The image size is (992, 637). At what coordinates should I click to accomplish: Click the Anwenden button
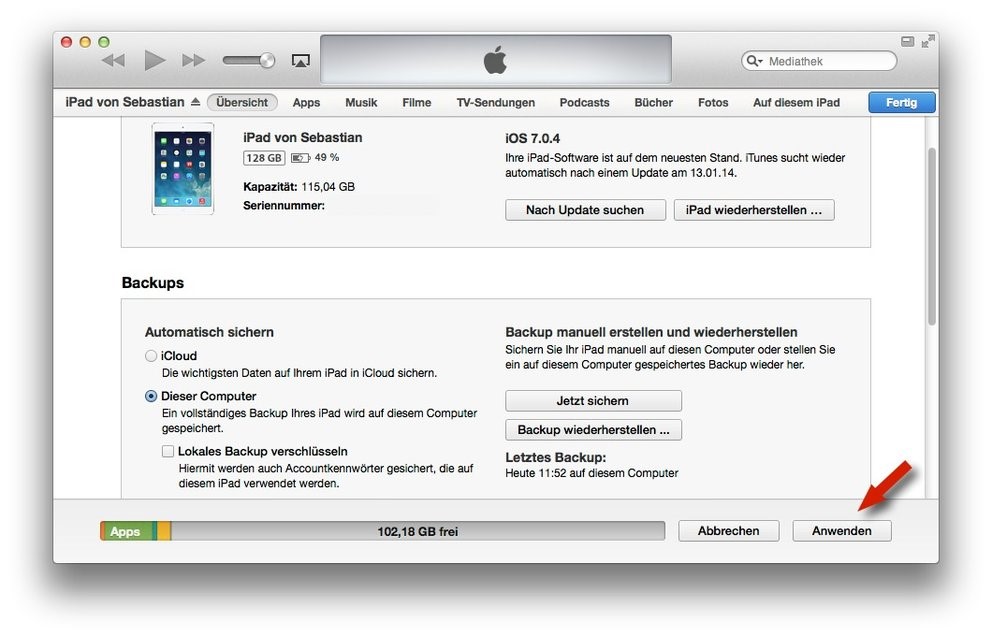tap(841, 531)
